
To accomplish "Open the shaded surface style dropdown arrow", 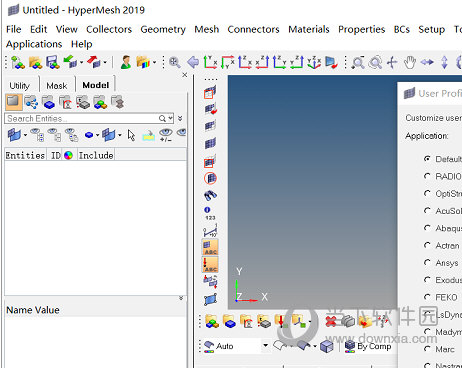I will tap(315, 346).
